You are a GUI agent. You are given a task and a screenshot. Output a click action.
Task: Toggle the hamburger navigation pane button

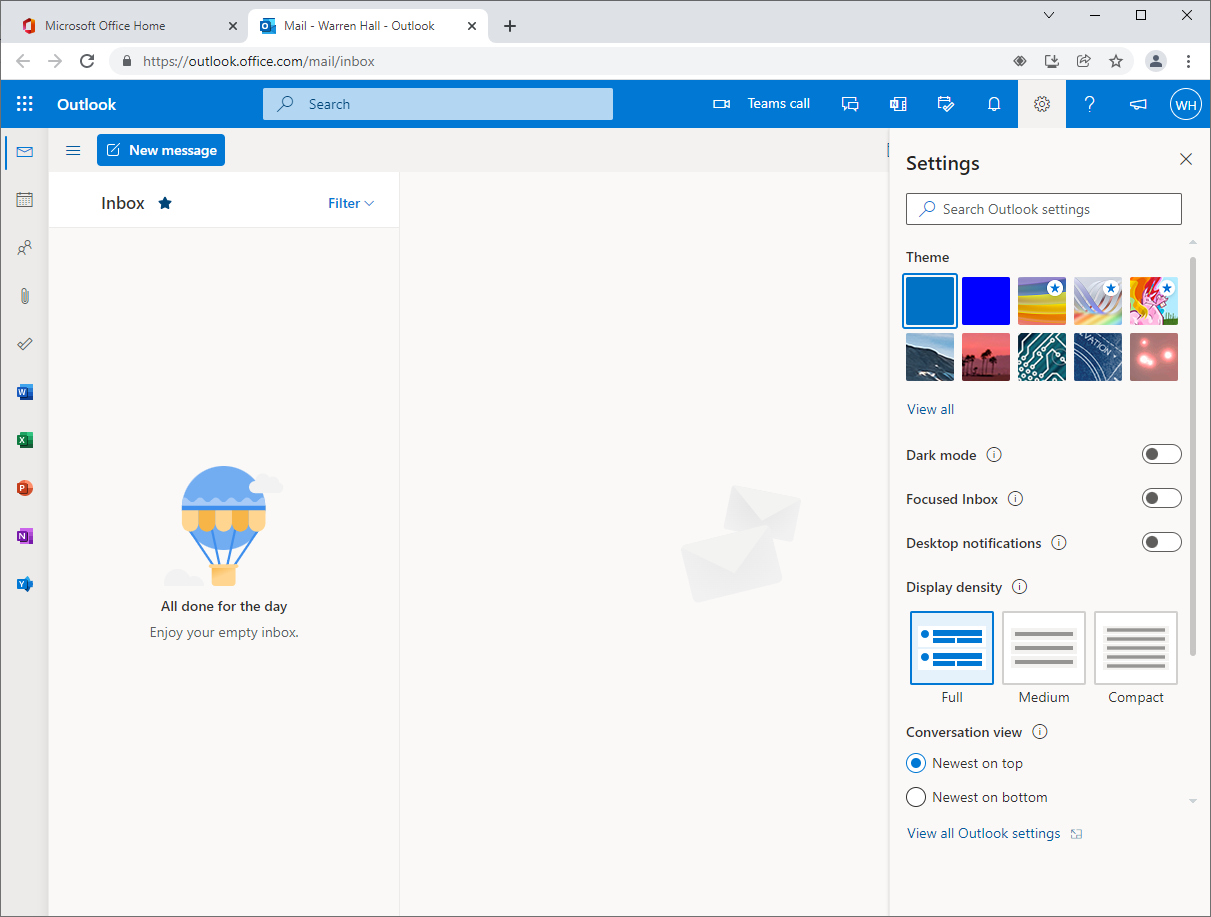pyautogui.click(x=73, y=150)
